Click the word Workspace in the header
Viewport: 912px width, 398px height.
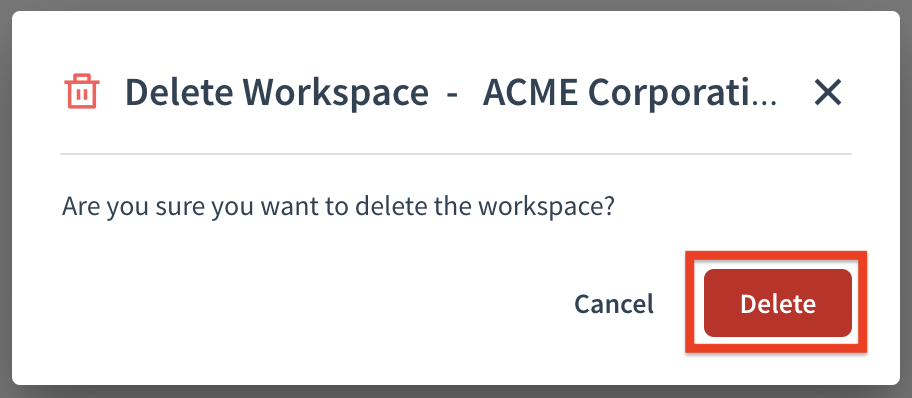336,92
